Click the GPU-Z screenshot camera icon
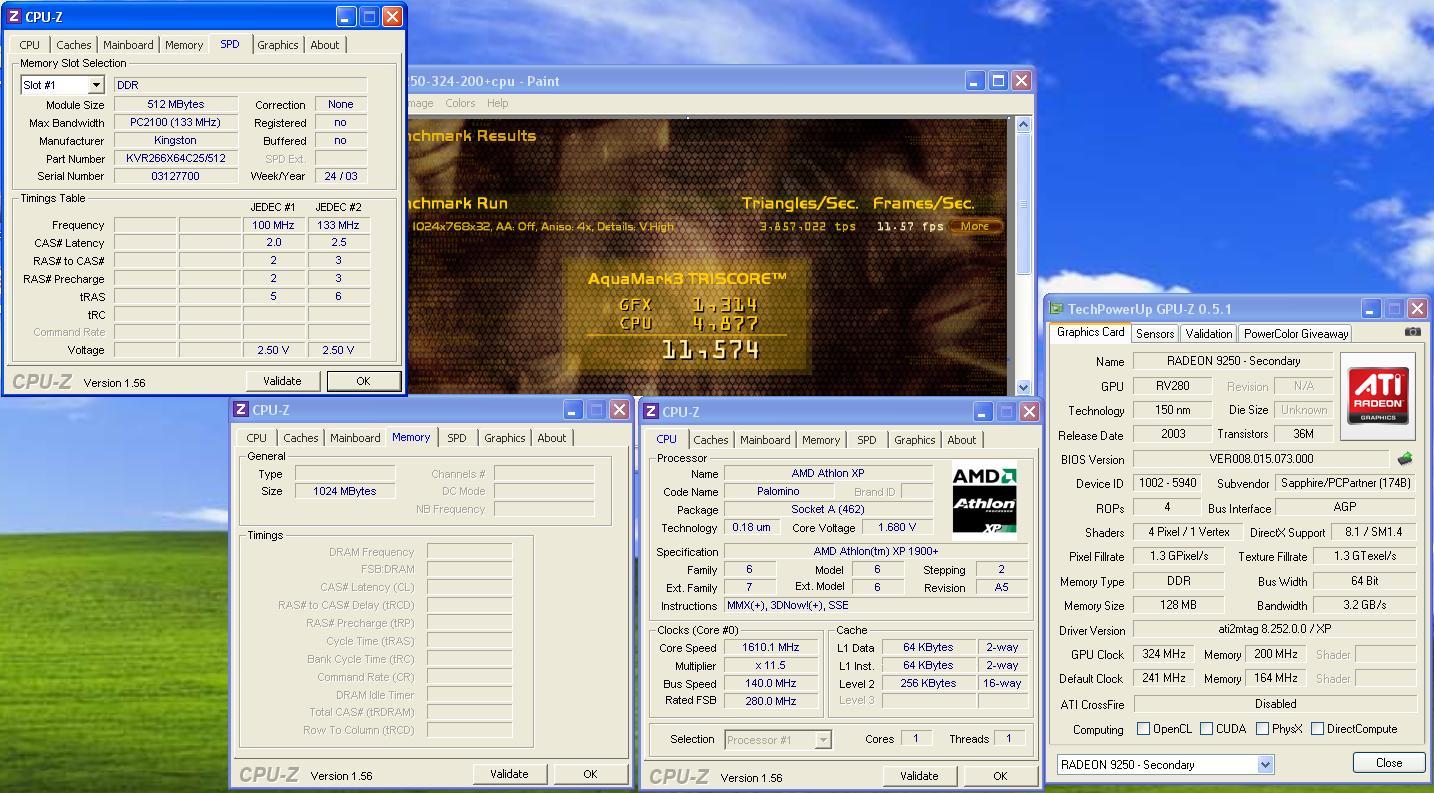Viewport: 1434px width, 793px height. click(1412, 332)
